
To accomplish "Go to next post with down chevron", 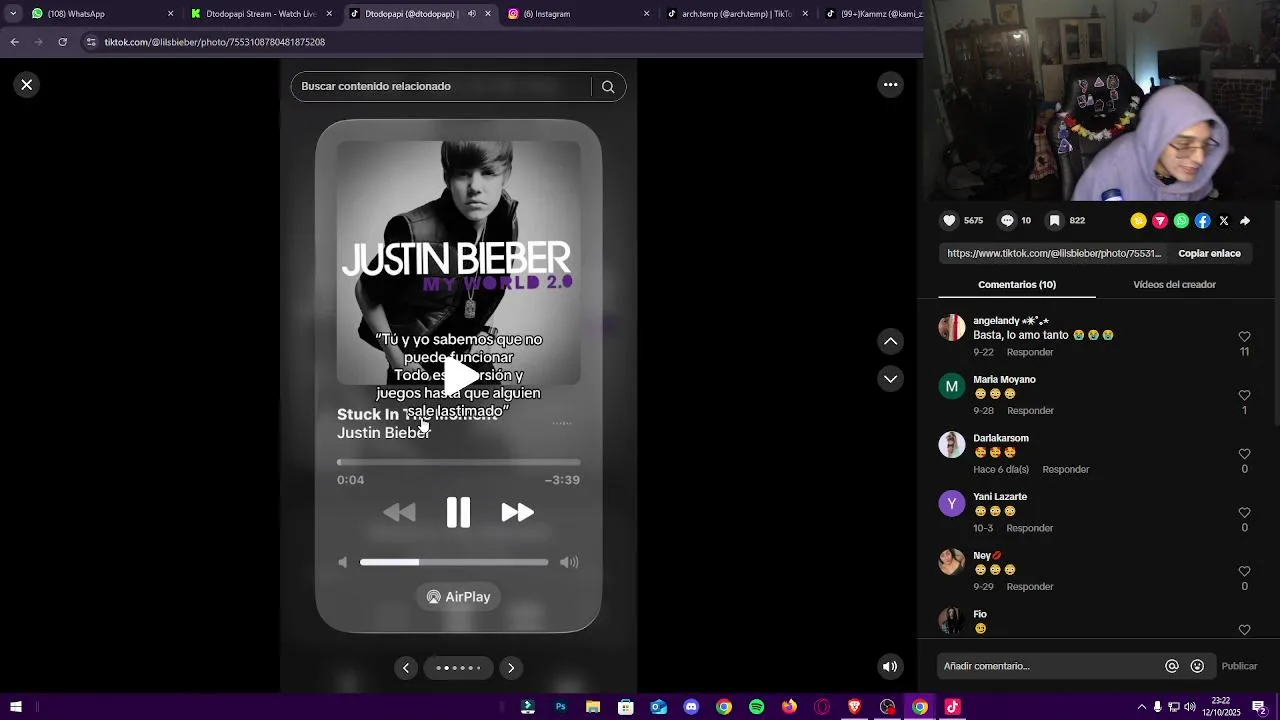I will [890, 379].
